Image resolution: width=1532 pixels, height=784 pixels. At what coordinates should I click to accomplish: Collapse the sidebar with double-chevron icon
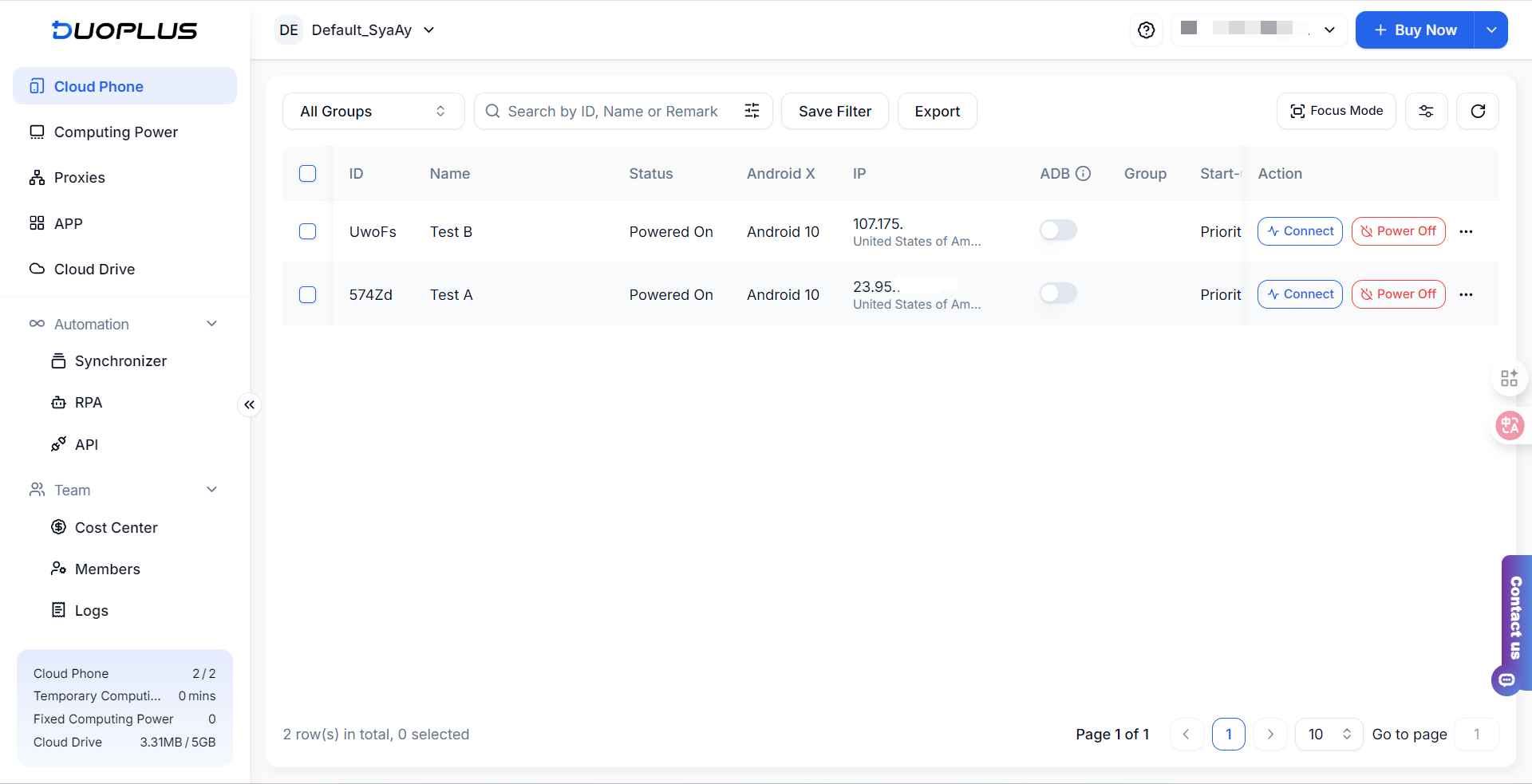250,405
